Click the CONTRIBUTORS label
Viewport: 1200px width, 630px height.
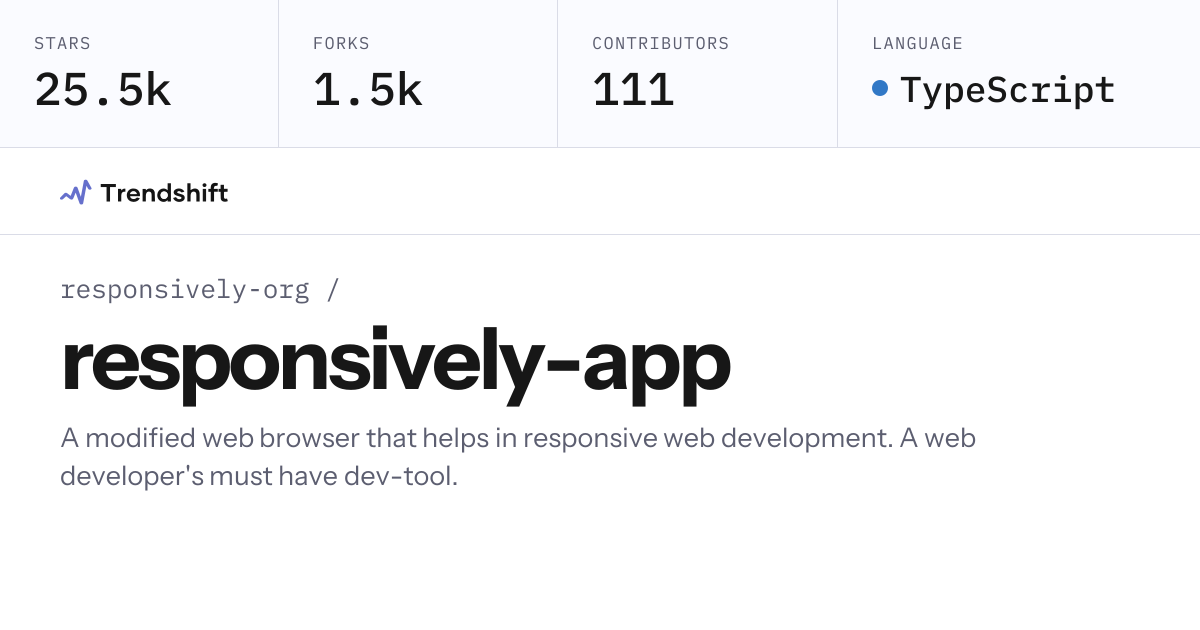click(661, 44)
